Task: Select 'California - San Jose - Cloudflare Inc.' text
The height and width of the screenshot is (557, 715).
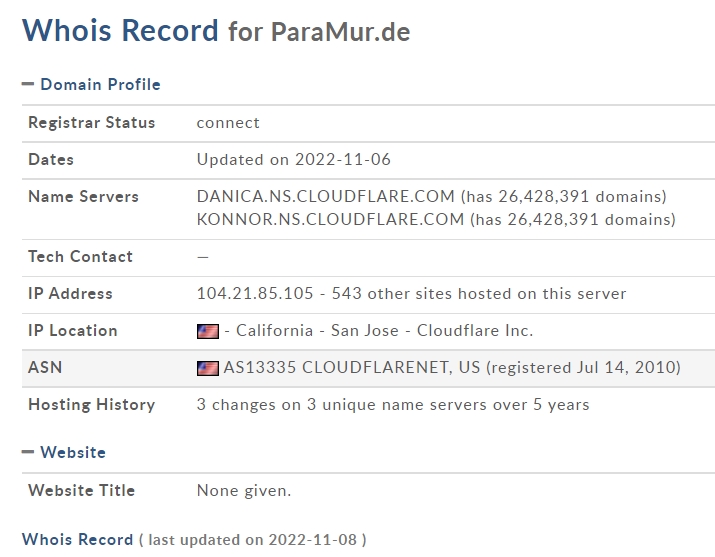Action: coord(384,330)
